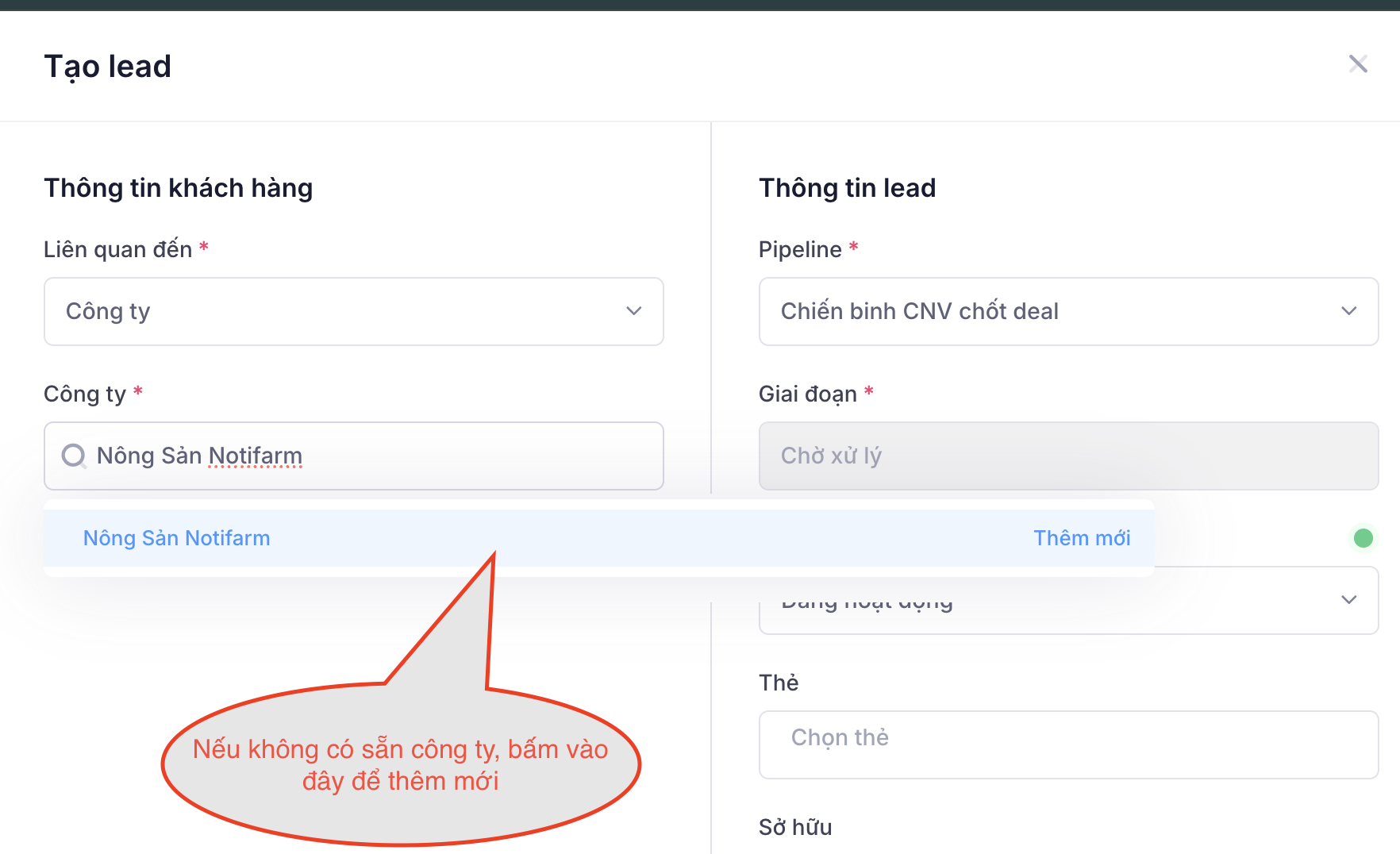Click the Công ty value in Liên quan đến
This screenshot has height=854, width=1400.
coord(108,311)
